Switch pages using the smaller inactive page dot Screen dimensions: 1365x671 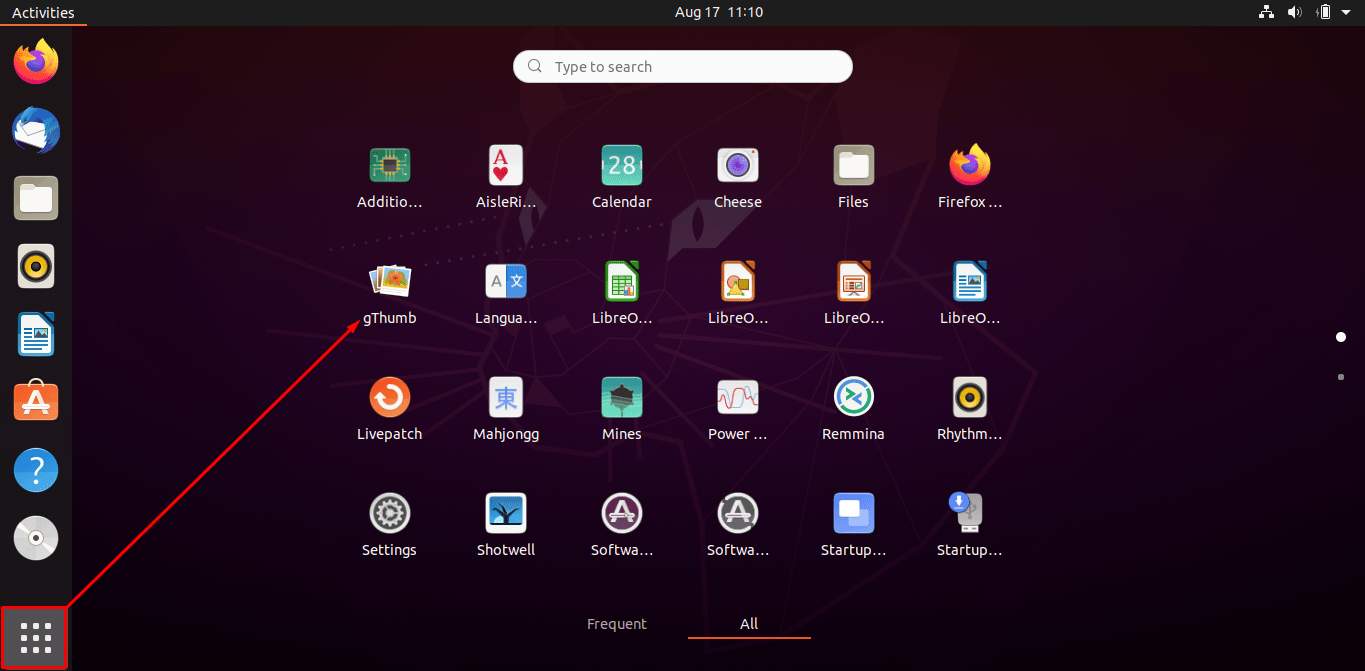point(1341,377)
